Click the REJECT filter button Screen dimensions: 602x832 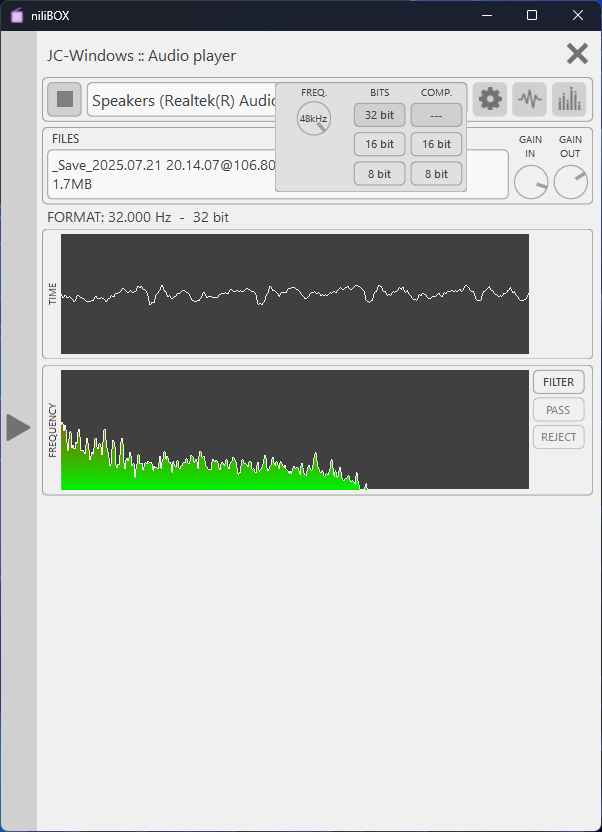559,437
